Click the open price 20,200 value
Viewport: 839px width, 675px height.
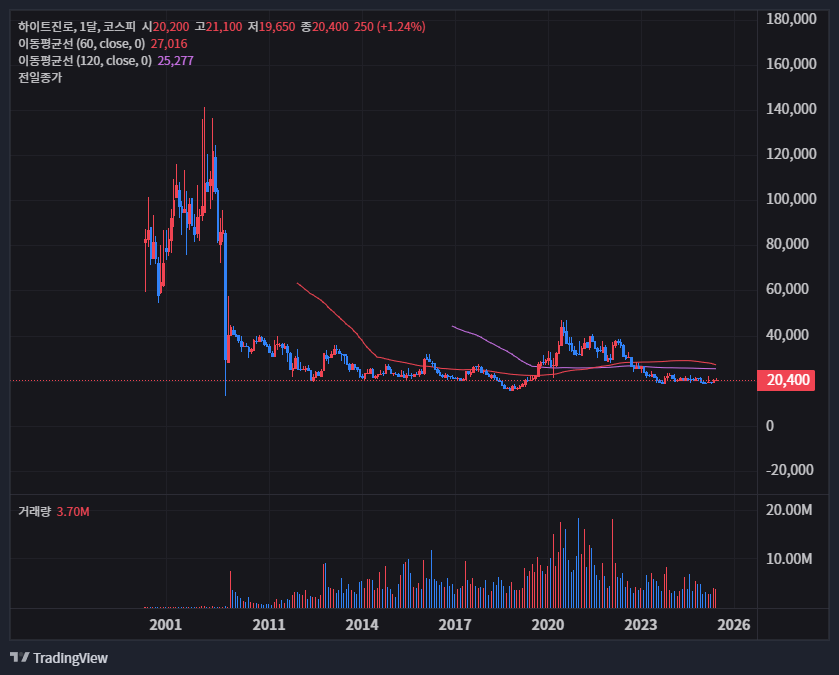(171, 27)
